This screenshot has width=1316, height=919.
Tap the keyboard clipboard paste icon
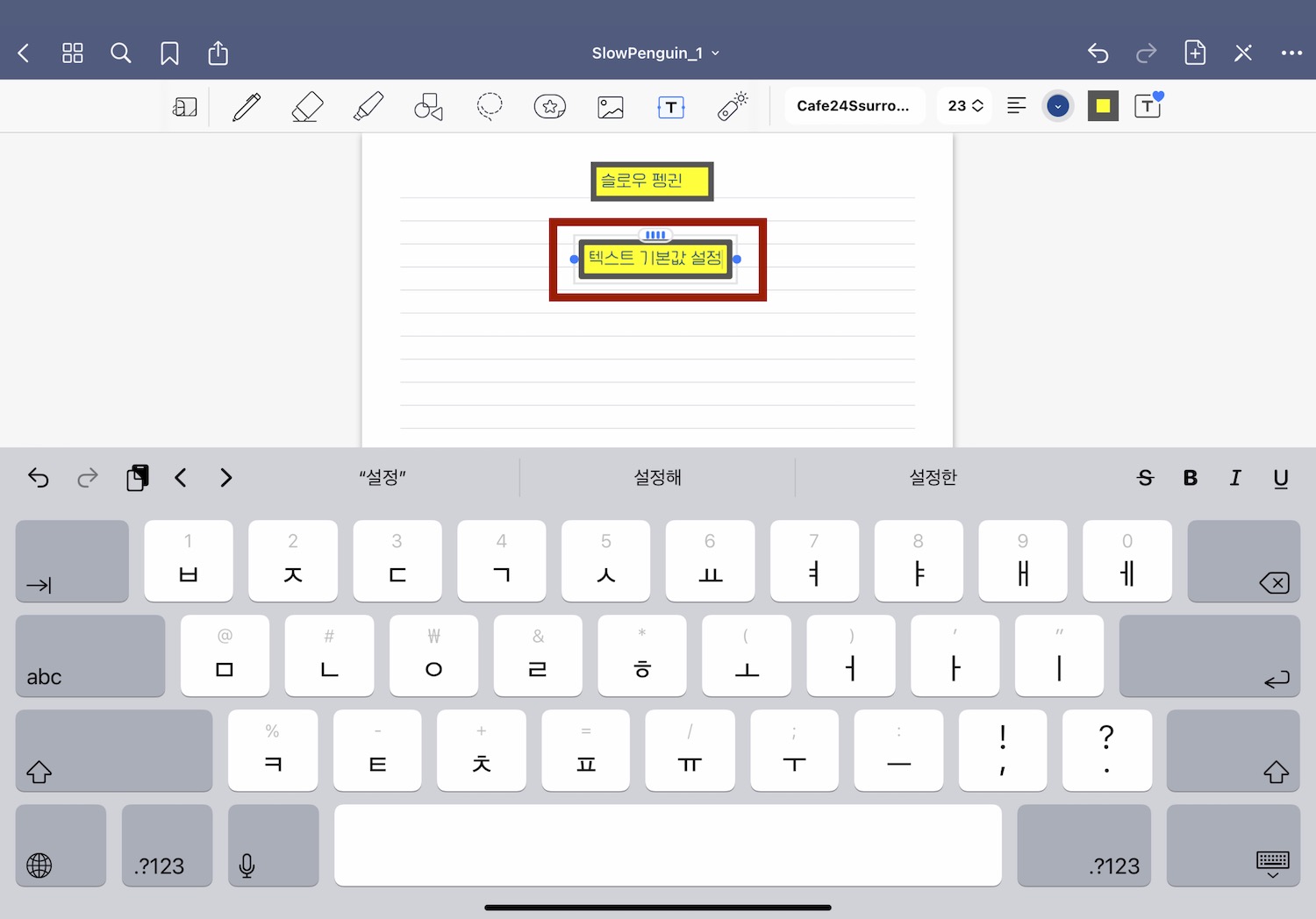click(x=138, y=477)
